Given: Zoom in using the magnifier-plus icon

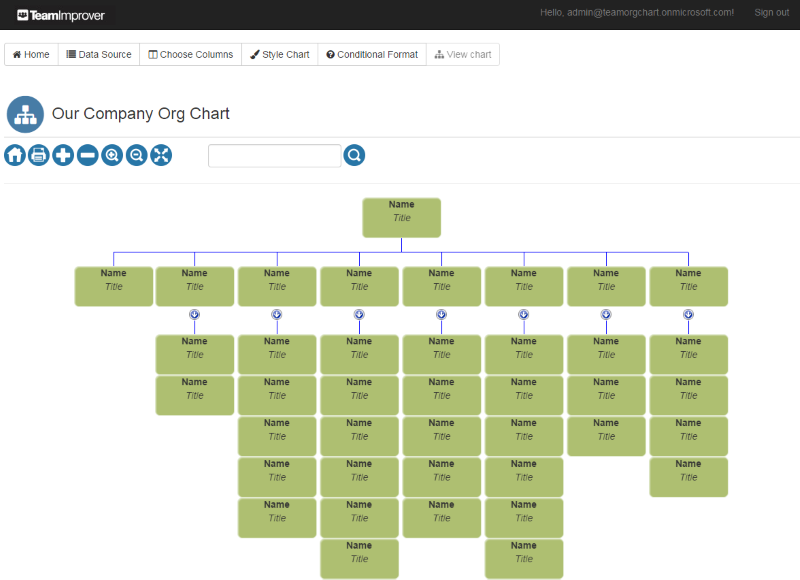Looking at the screenshot, I should pyautogui.click(x=111, y=155).
